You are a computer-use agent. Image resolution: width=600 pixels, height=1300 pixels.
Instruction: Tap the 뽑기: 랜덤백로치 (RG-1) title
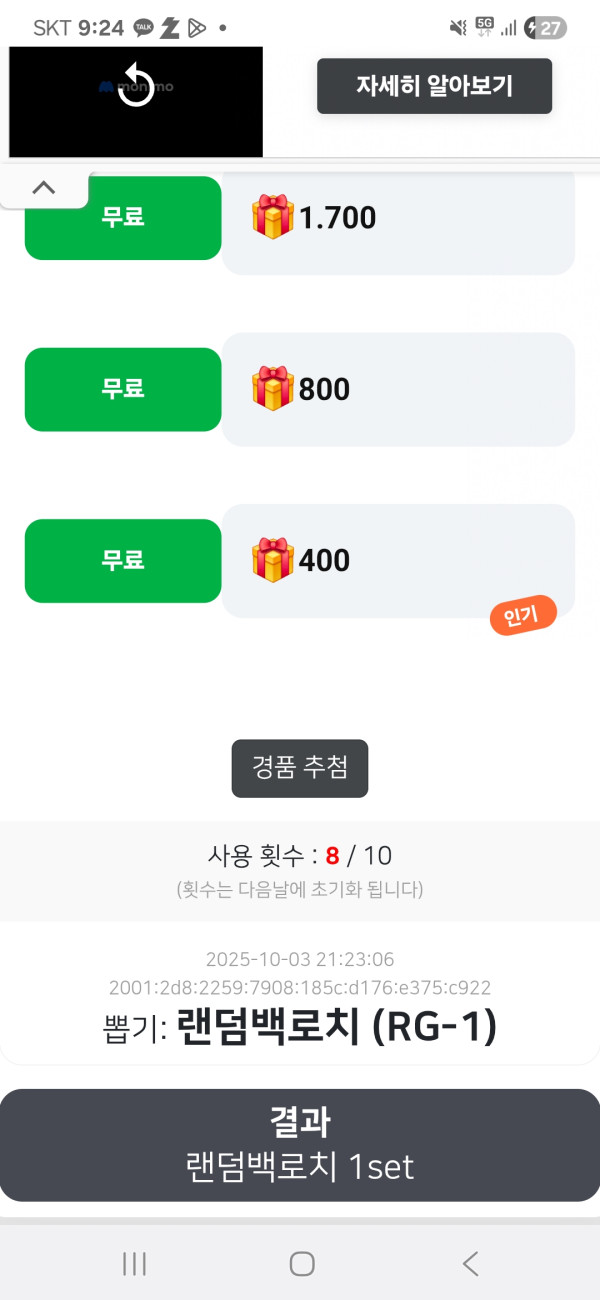tap(300, 1028)
